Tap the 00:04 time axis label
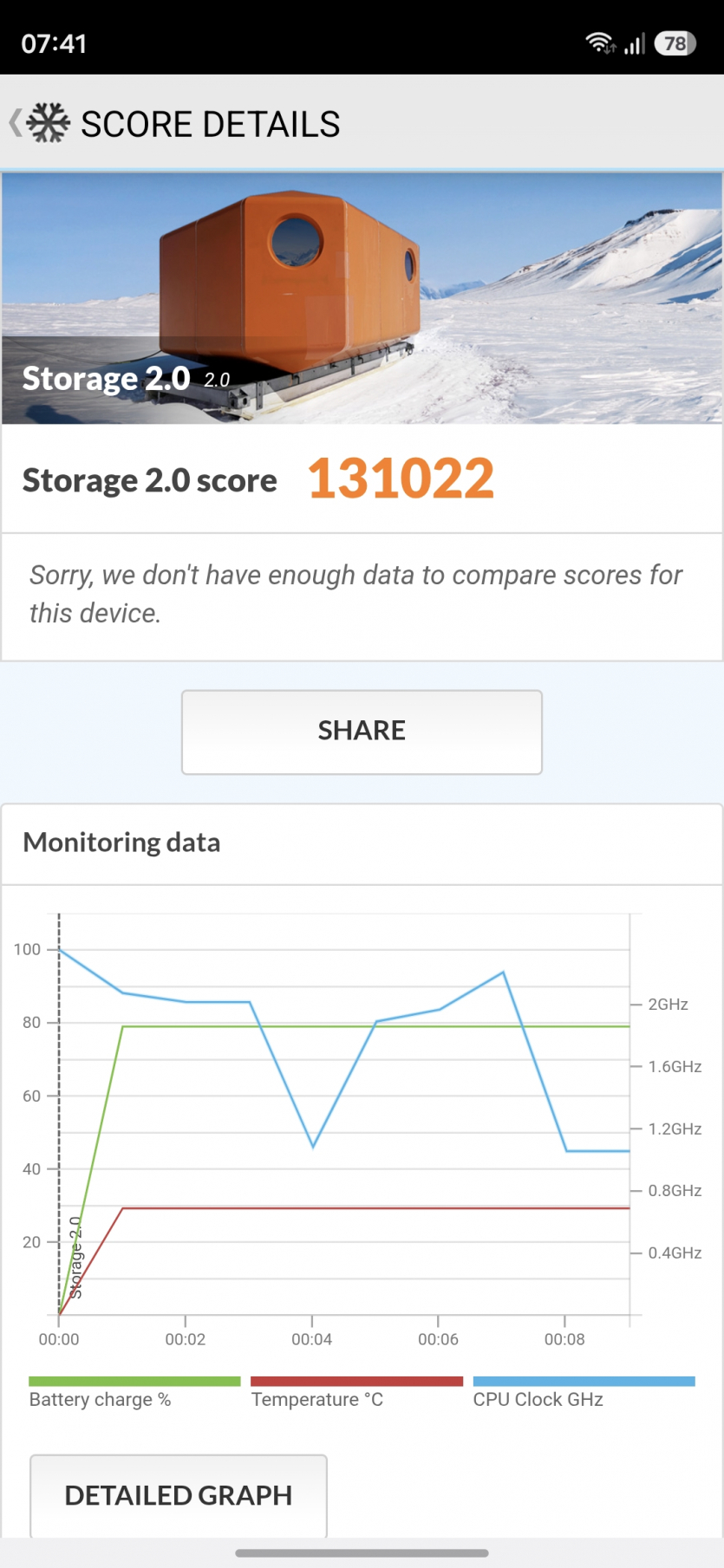 (312, 1339)
